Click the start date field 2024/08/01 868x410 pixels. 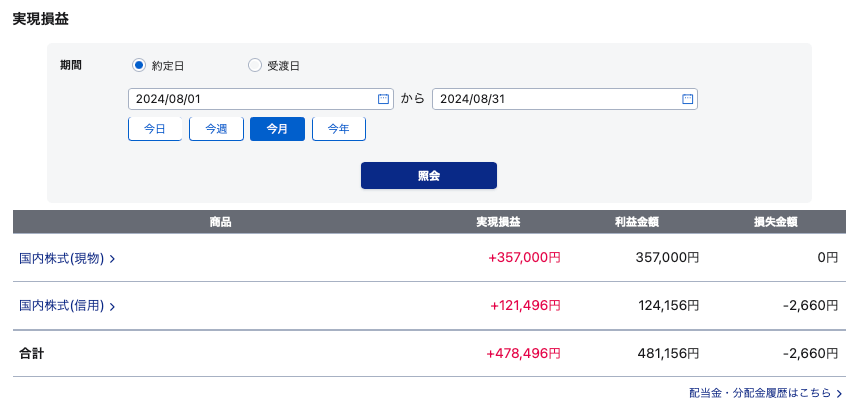point(250,99)
